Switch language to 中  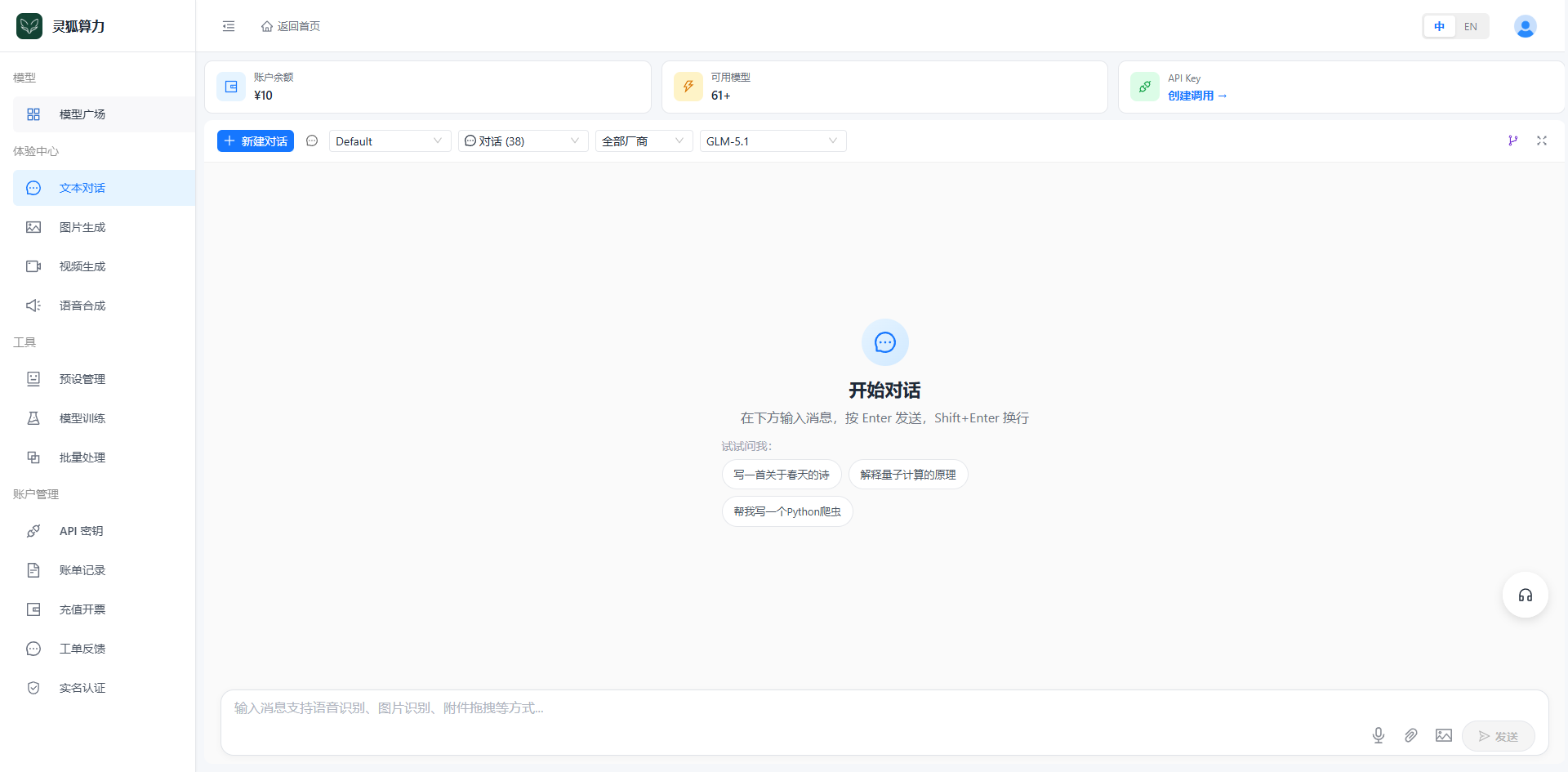tap(1440, 26)
